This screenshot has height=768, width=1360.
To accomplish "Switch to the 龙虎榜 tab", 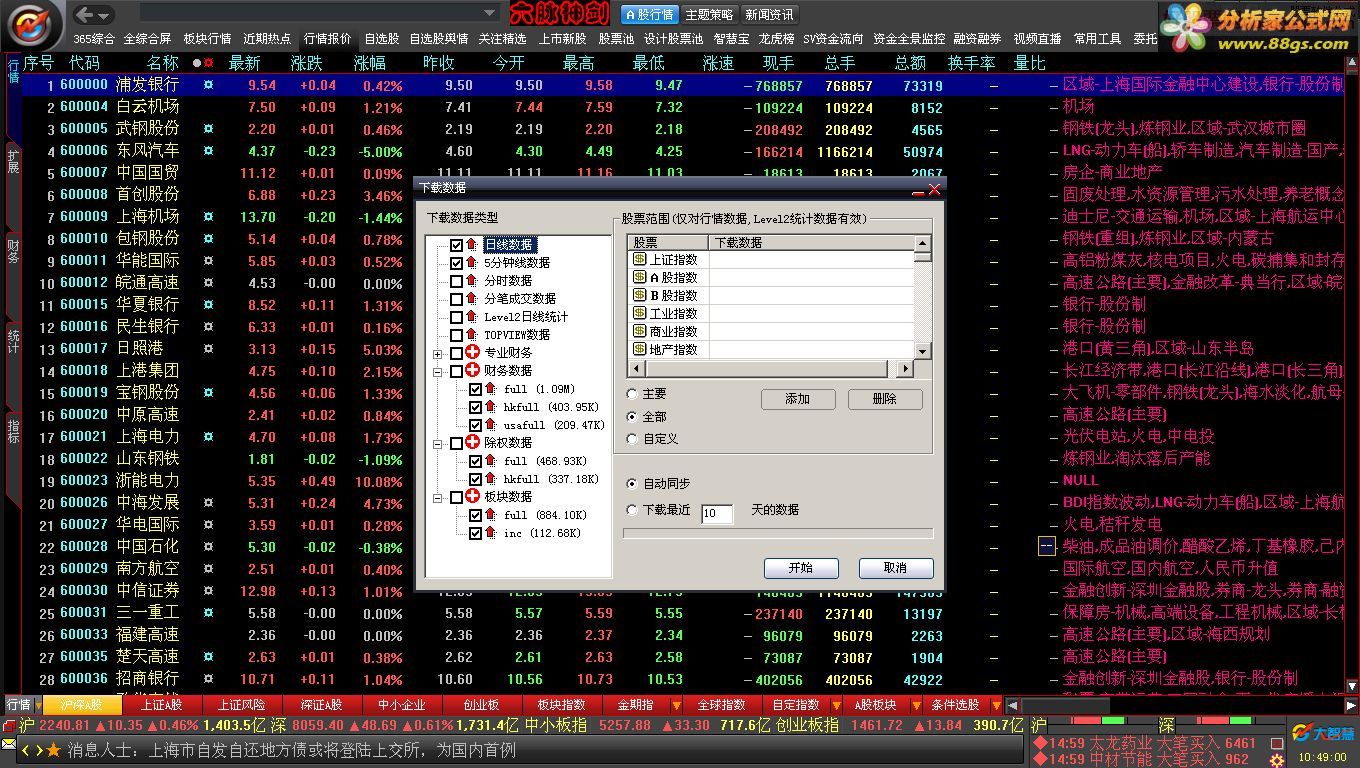I will tap(776, 39).
